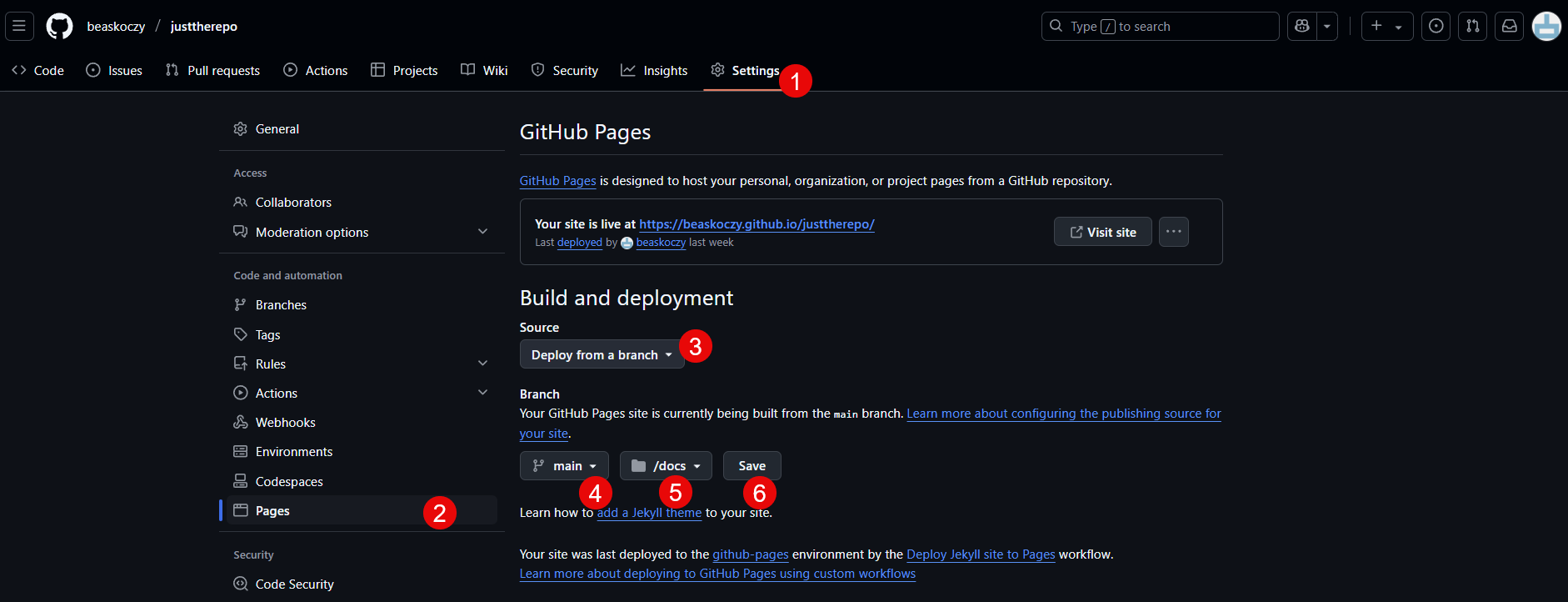The width and height of the screenshot is (1568, 602).
Task: Click the beaskoczy link in Last deployed line
Action: pyautogui.click(x=661, y=243)
